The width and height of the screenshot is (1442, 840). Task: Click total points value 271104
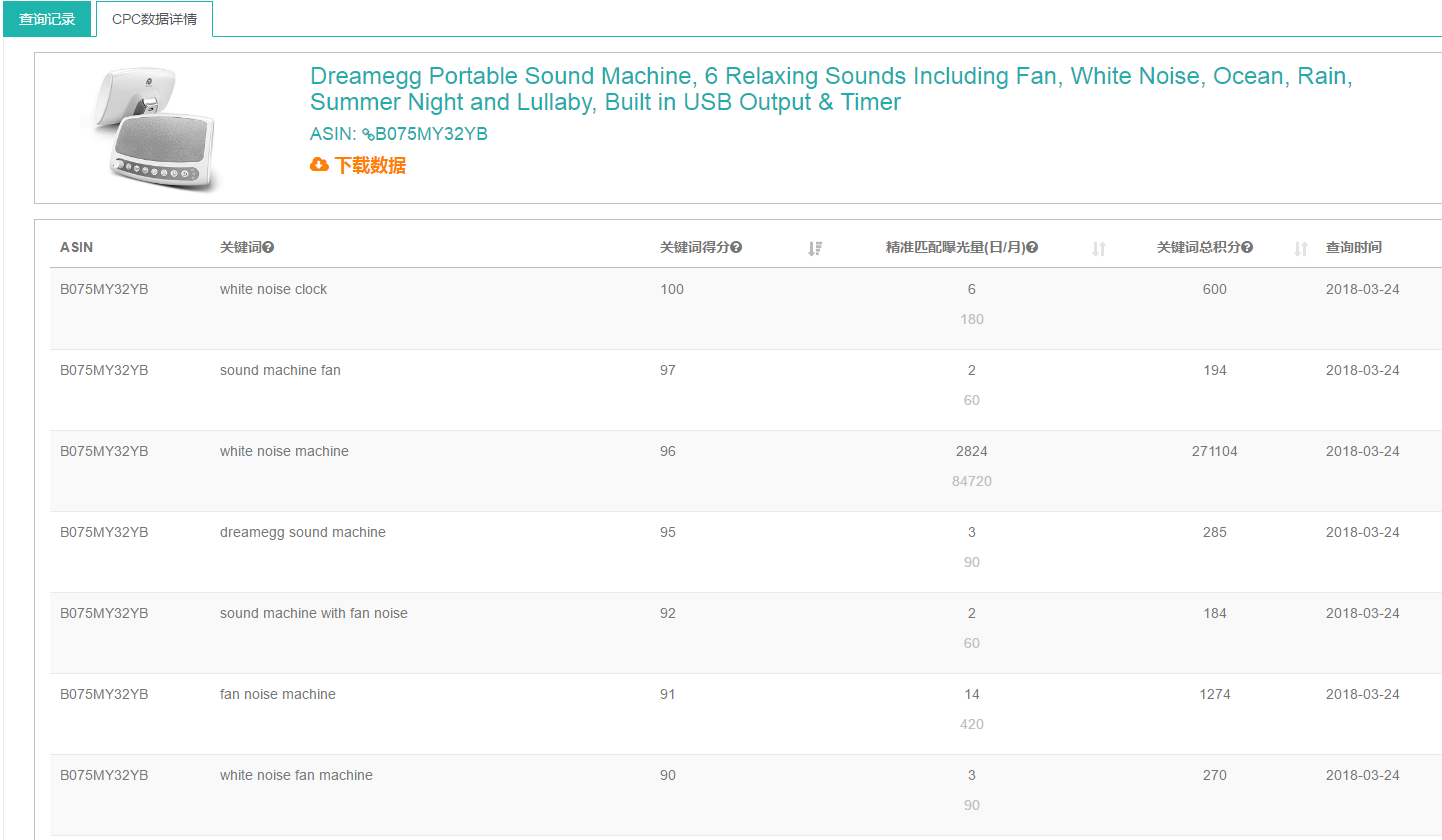click(x=1215, y=451)
